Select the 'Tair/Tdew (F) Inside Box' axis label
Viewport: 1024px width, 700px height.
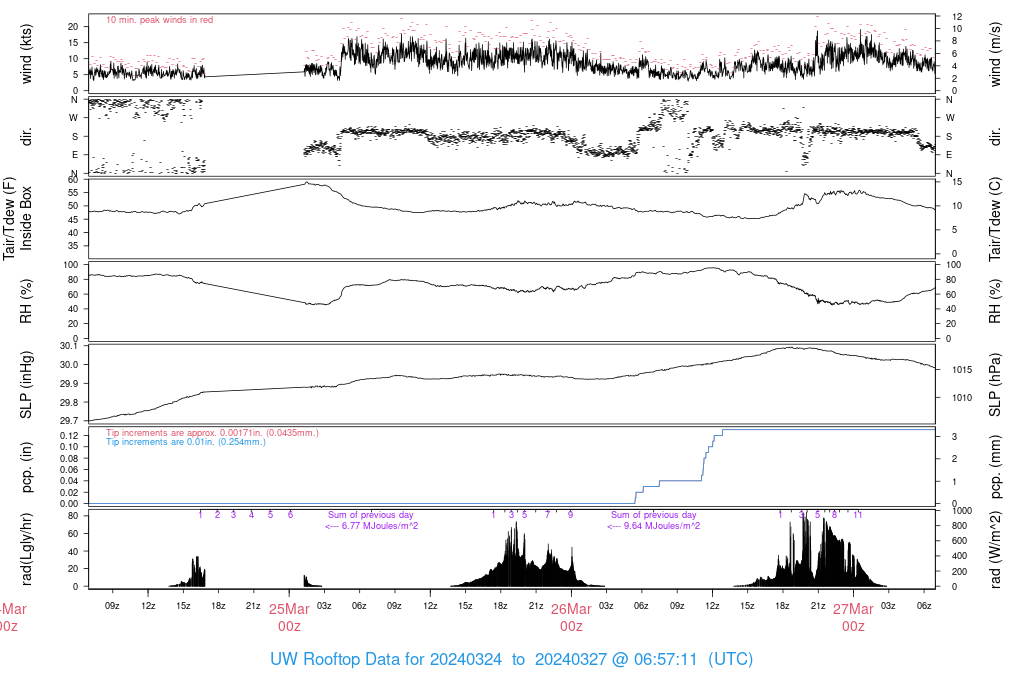coord(18,219)
